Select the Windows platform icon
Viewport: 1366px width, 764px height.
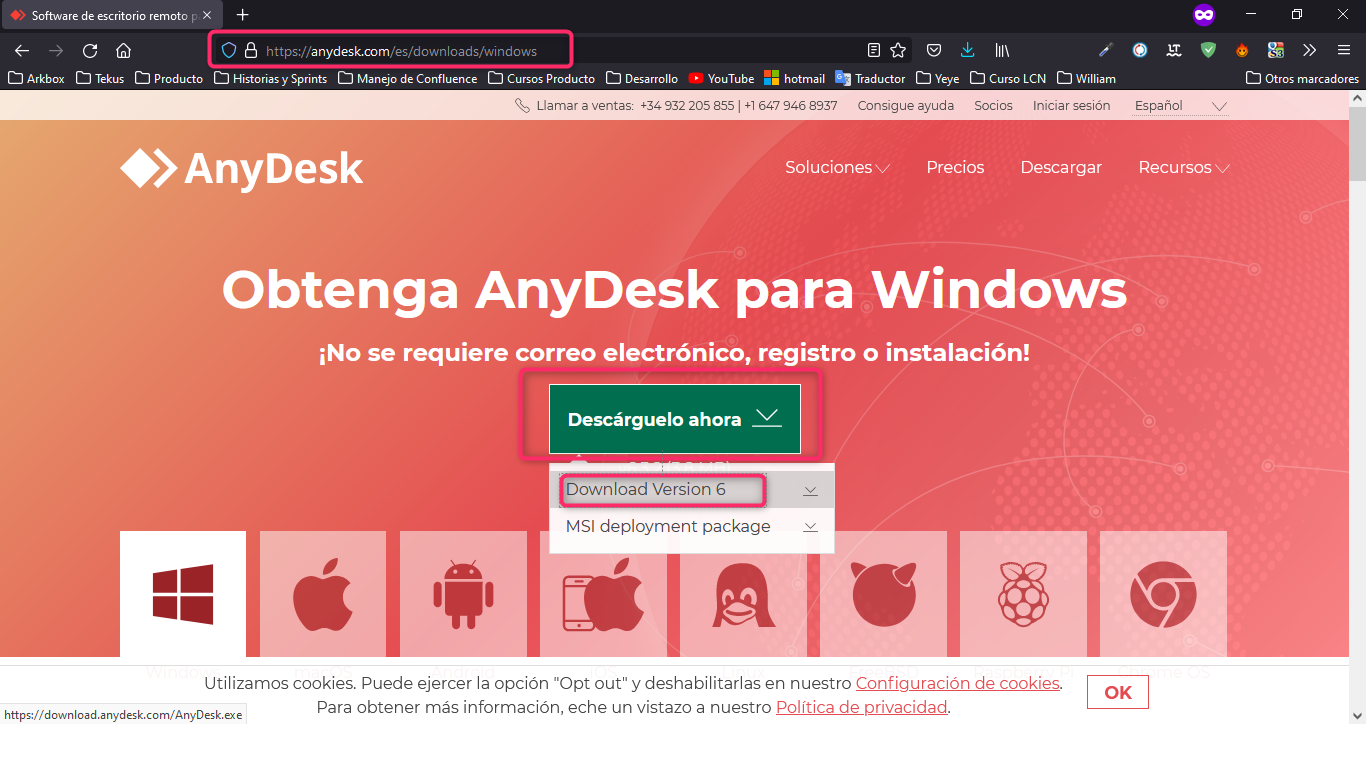tap(182, 594)
